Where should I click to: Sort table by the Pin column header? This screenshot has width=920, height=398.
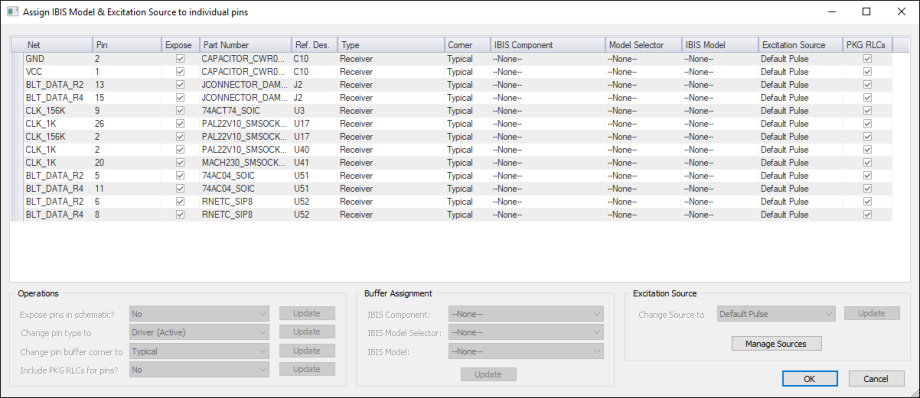coord(127,45)
